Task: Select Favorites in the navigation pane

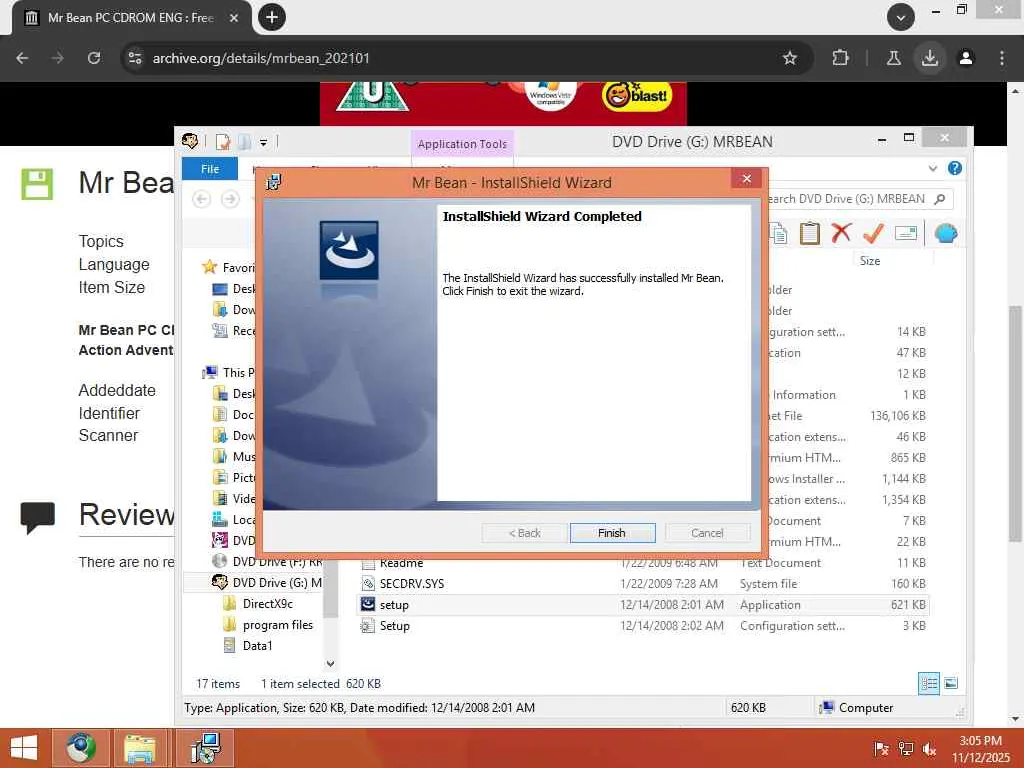Action: (238, 267)
